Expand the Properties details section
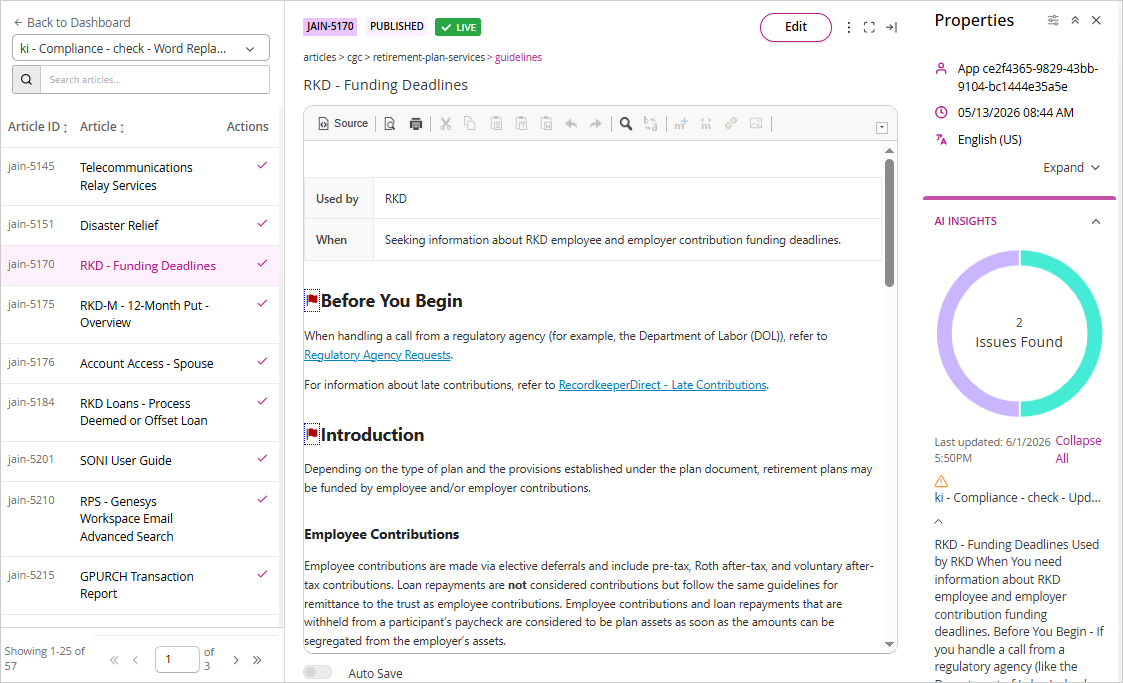The width and height of the screenshot is (1123, 683). tap(1071, 168)
